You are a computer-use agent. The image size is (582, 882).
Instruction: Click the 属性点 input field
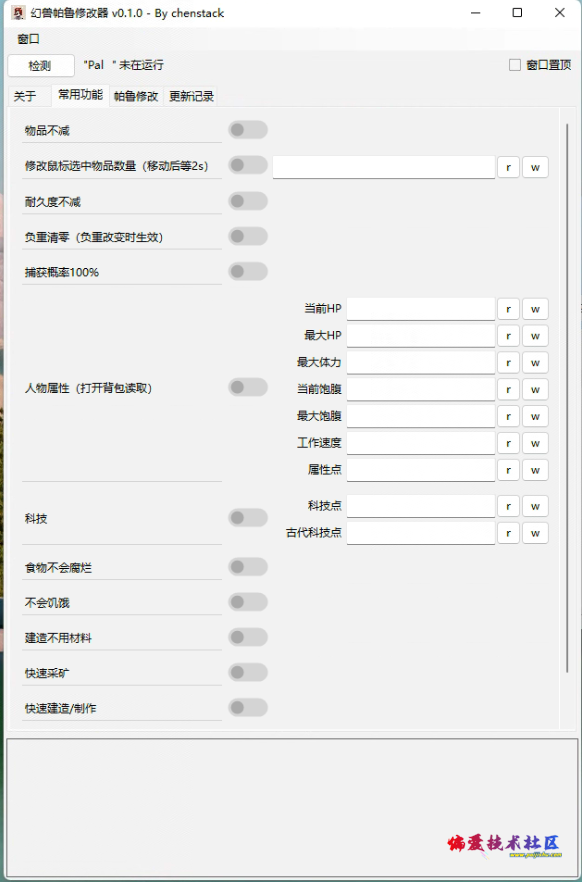[x=421, y=470]
